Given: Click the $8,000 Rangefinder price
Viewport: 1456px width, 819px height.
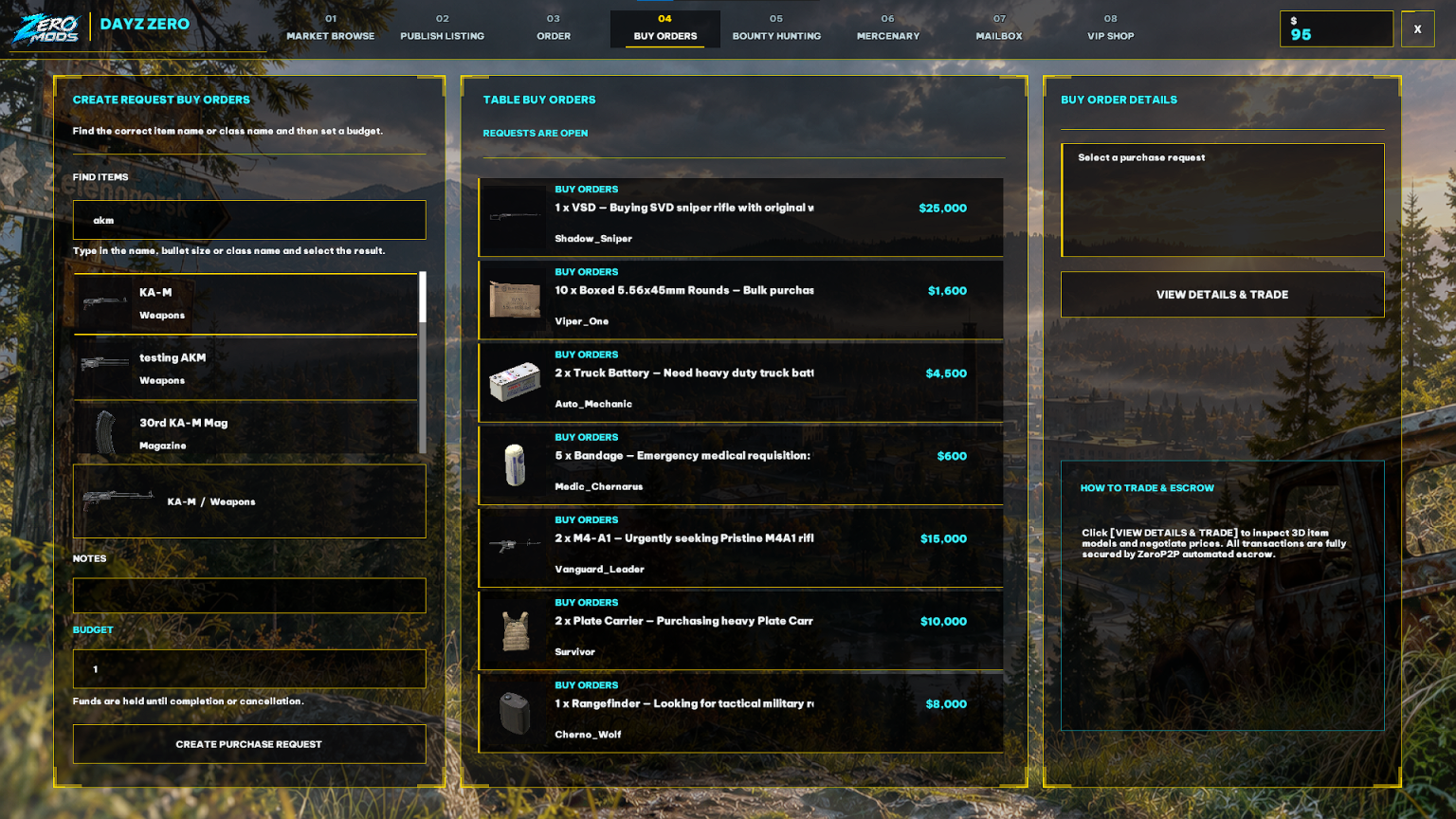Looking at the screenshot, I should [946, 704].
